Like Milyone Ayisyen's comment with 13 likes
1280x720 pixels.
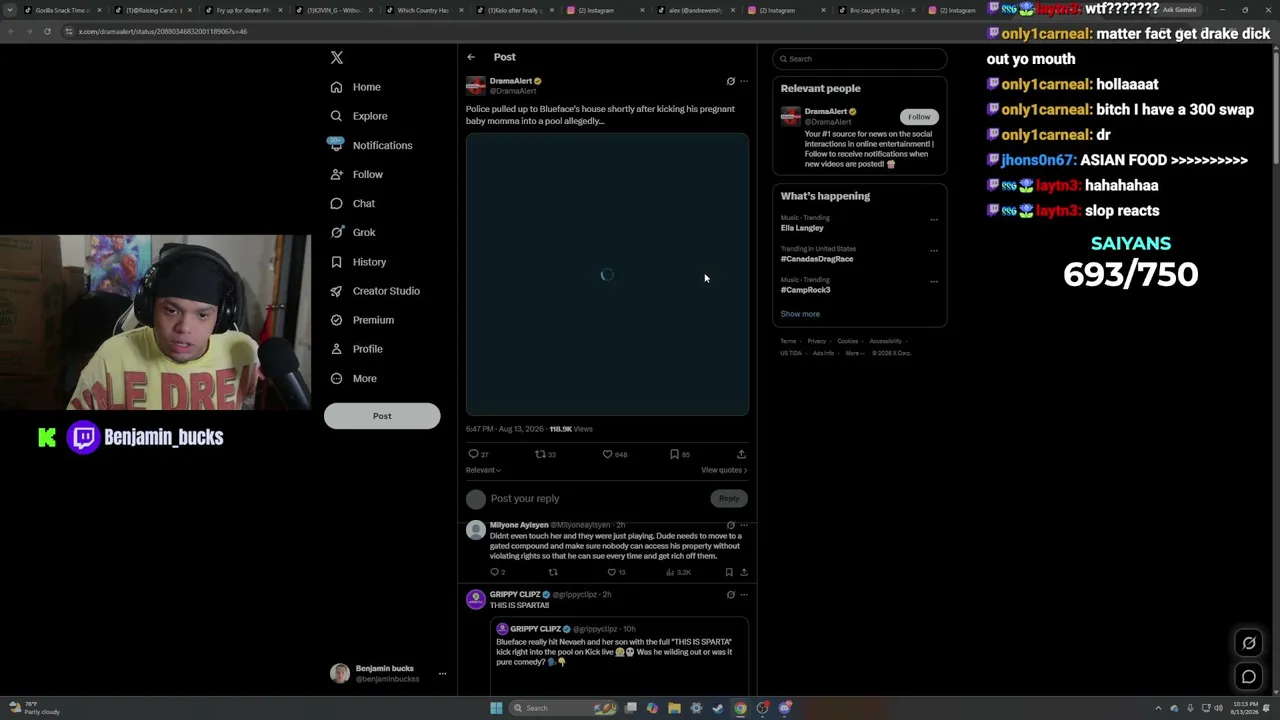pos(615,572)
